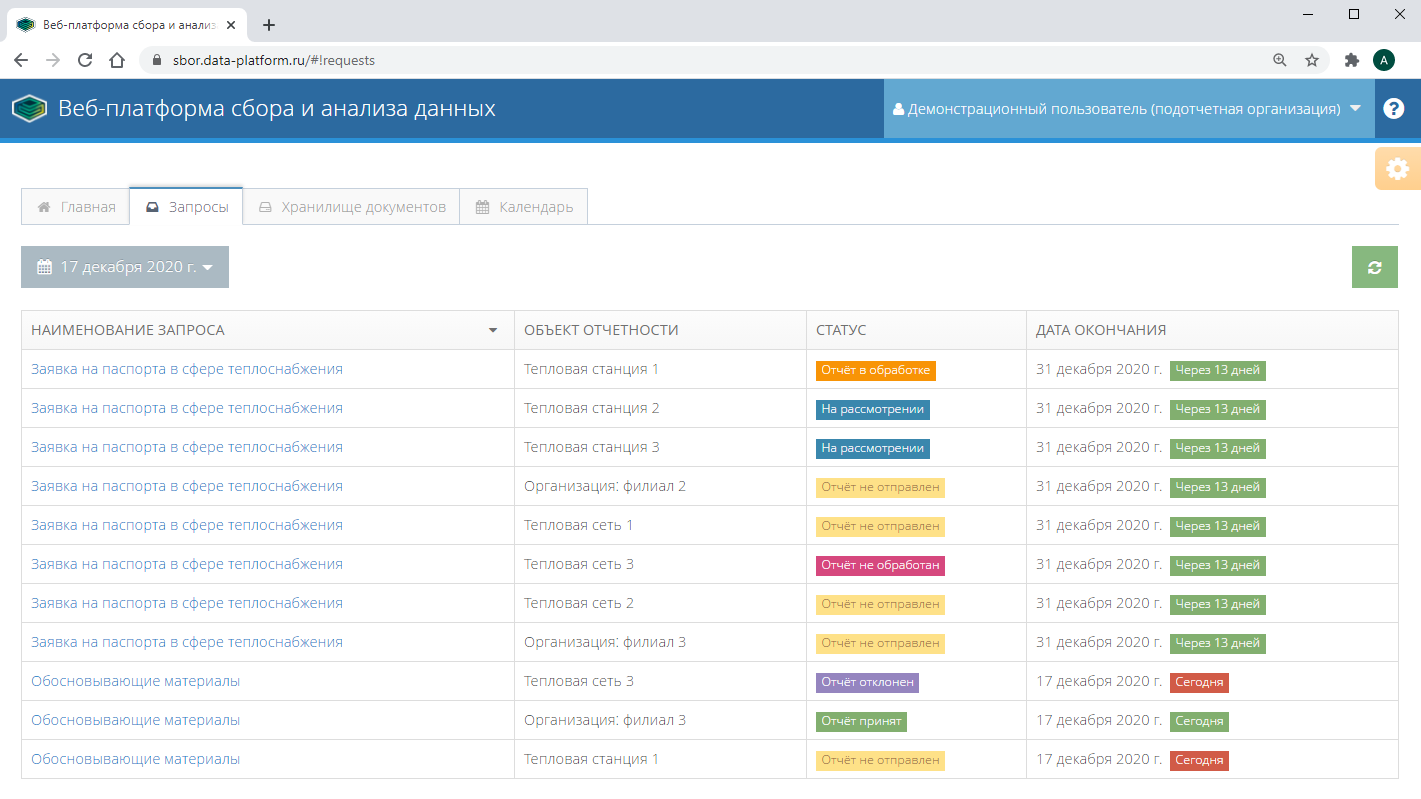This screenshot has width=1421, height=799.
Task: Click the Отчёт не обработан status badge
Action: (x=880, y=565)
